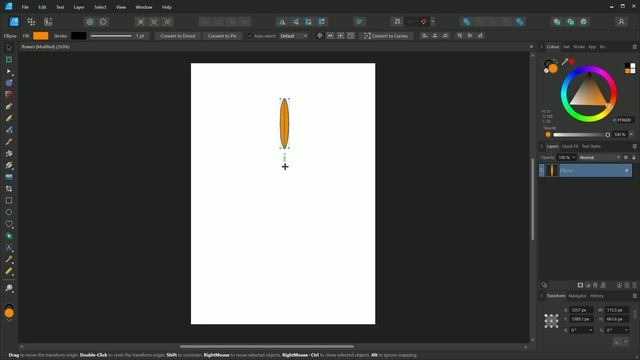Open the Help menu
This screenshot has width=640, height=360.
pyautogui.click(x=167, y=7)
